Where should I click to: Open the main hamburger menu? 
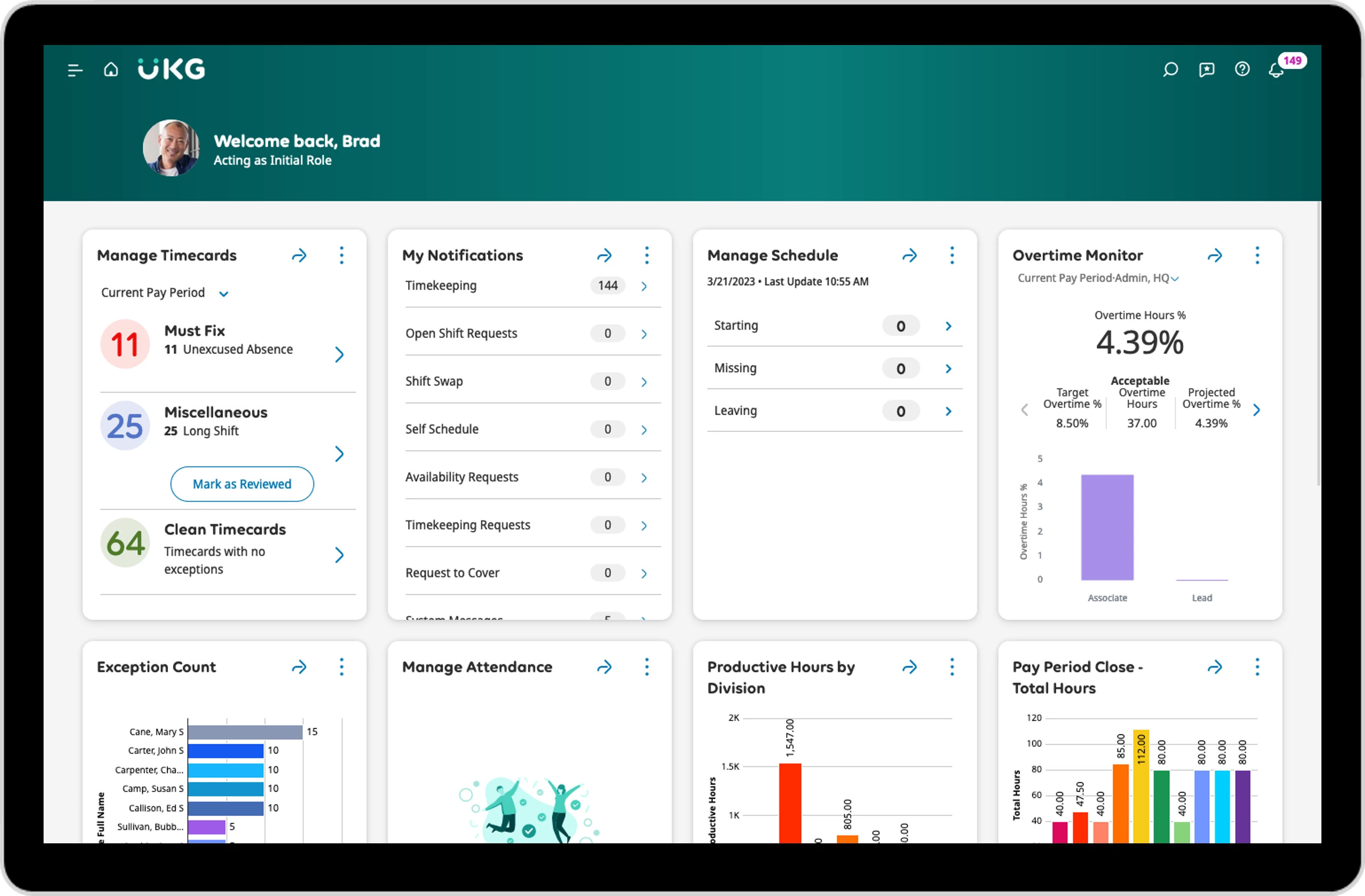[75, 70]
